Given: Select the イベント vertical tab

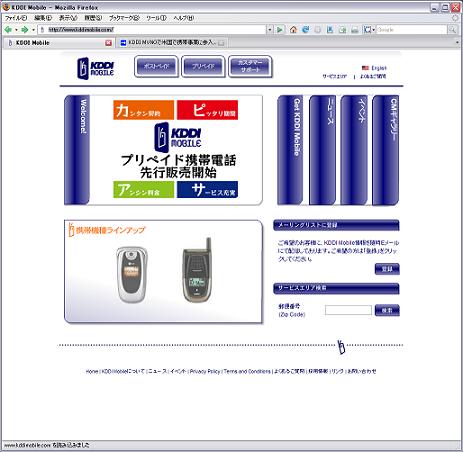Looking at the screenshot, I should (x=354, y=150).
